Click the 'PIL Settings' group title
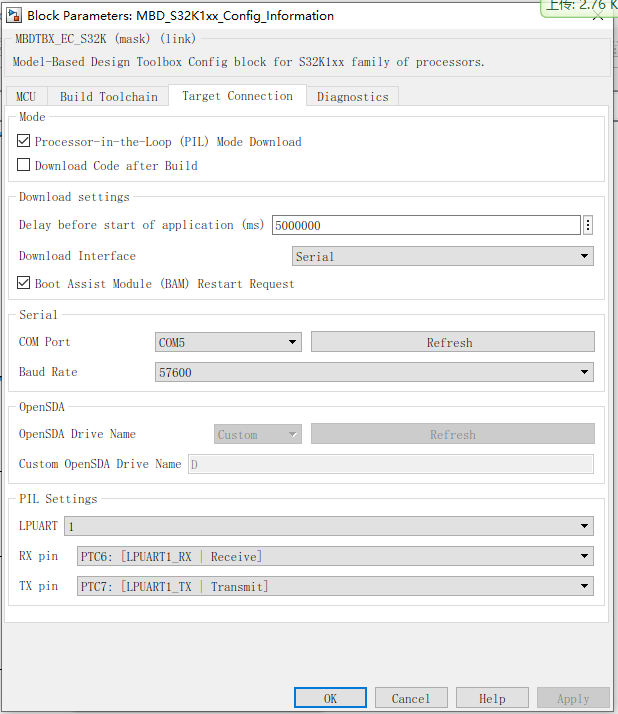Image resolution: width=618 pixels, height=714 pixels. pos(58,499)
